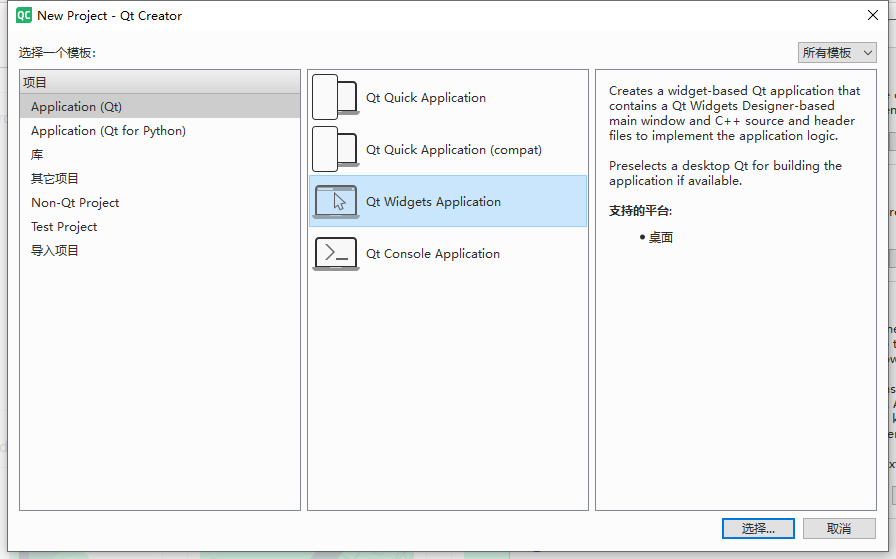Choose Qt Quick Application (compat) label
Viewport: 896px width, 559px height.
[454, 150]
